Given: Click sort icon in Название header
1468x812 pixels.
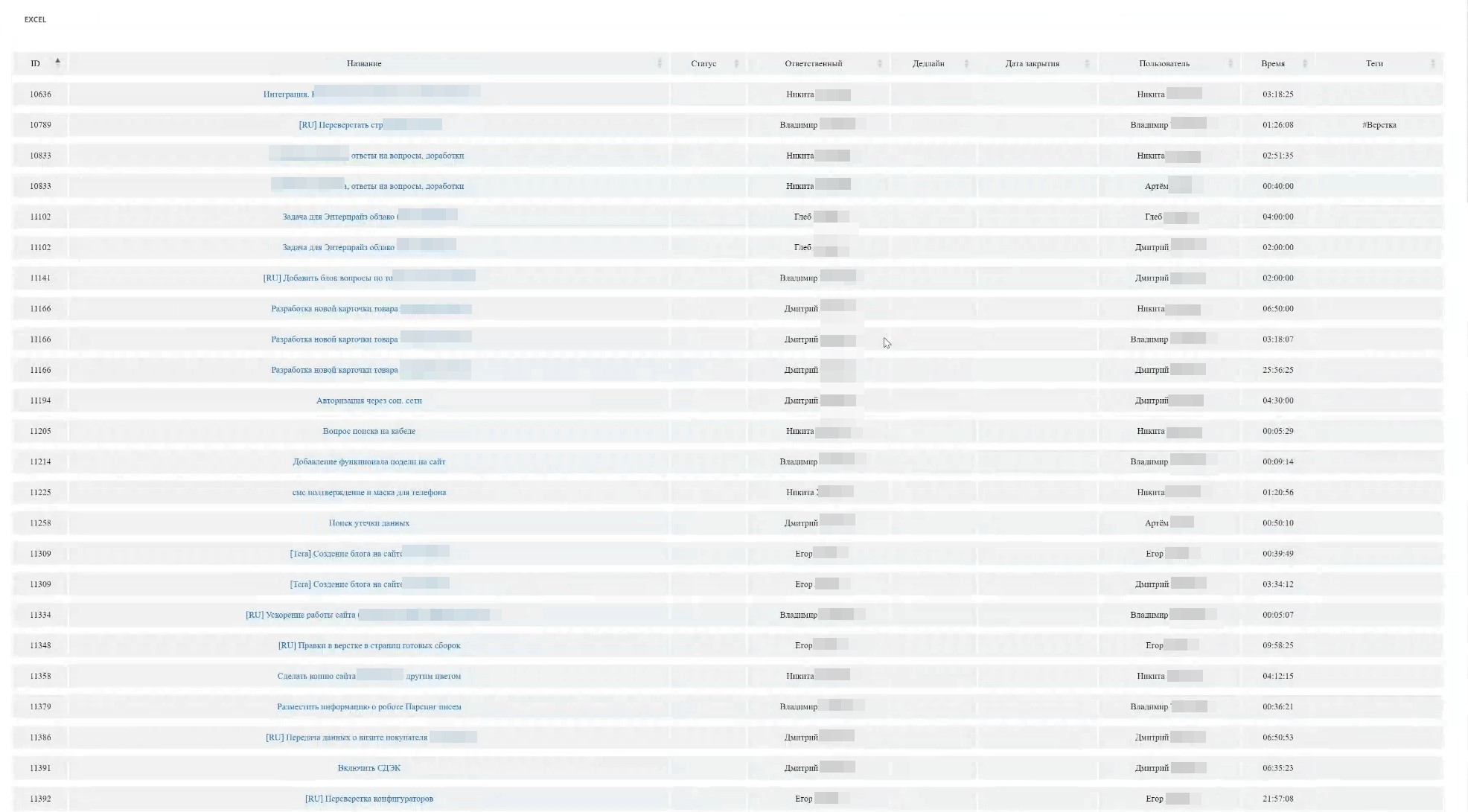Looking at the screenshot, I should pos(659,63).
